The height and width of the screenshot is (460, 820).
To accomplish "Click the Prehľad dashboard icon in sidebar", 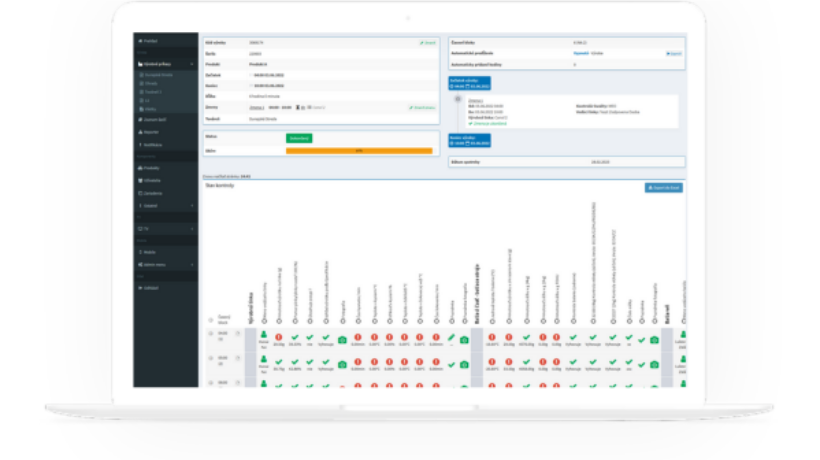I will click(x=141, y=41).
